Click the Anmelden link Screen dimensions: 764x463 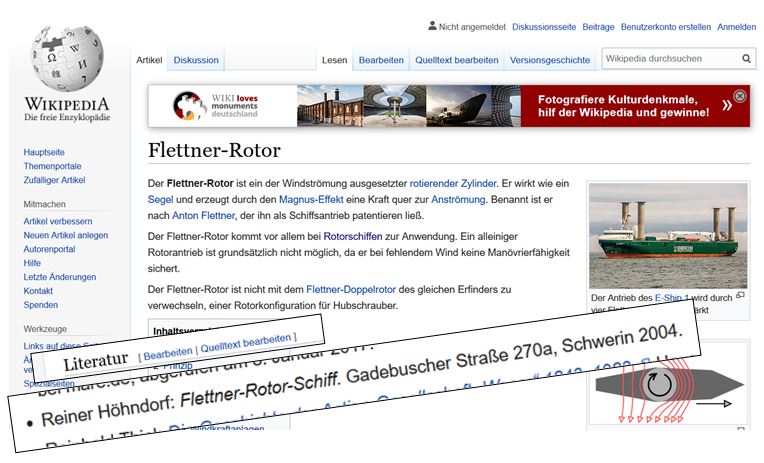736,27
